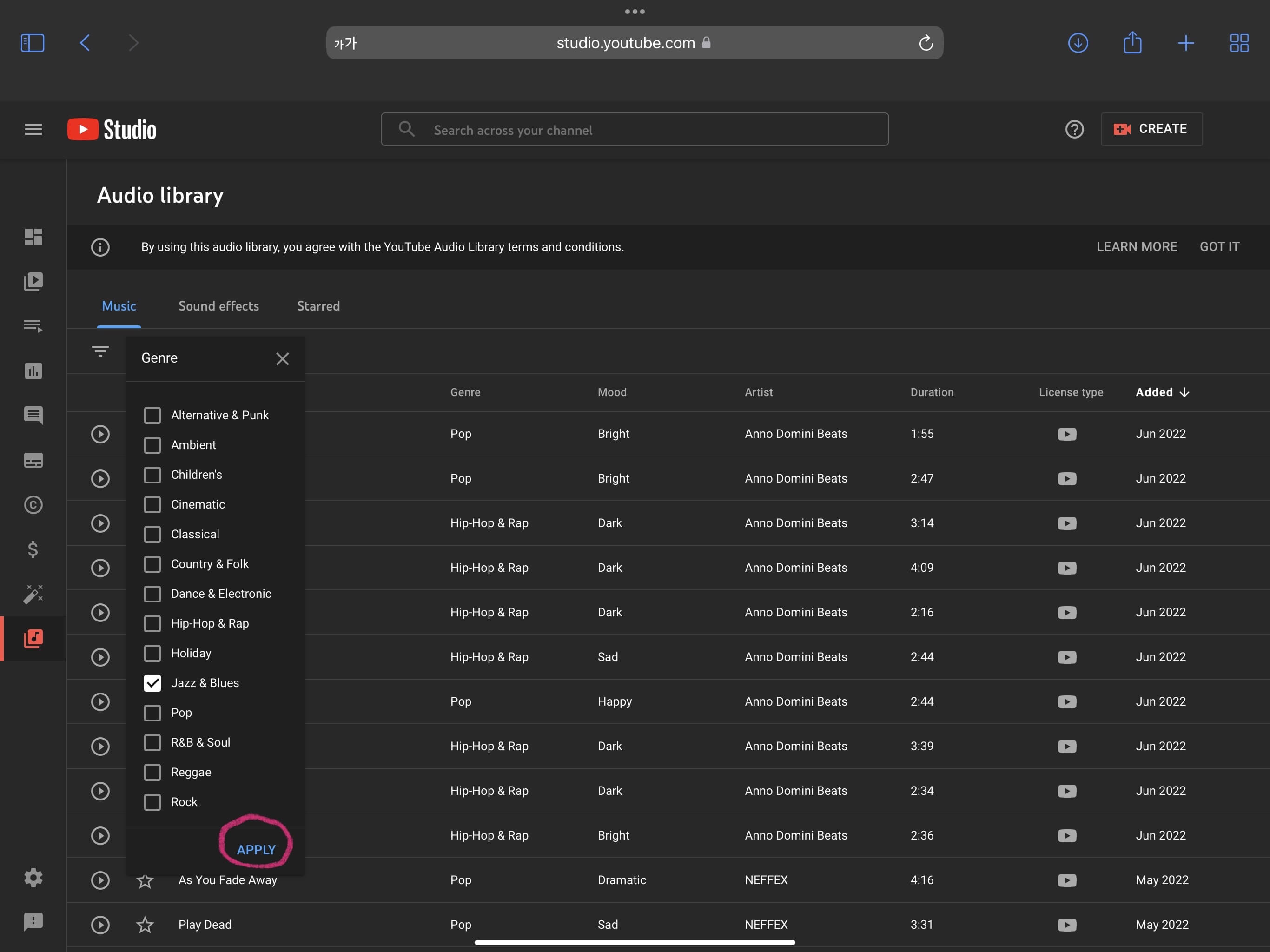This screenshot has height=952, width=1270.
Task: Switch to the Starred tab
Action: (318, 306)
